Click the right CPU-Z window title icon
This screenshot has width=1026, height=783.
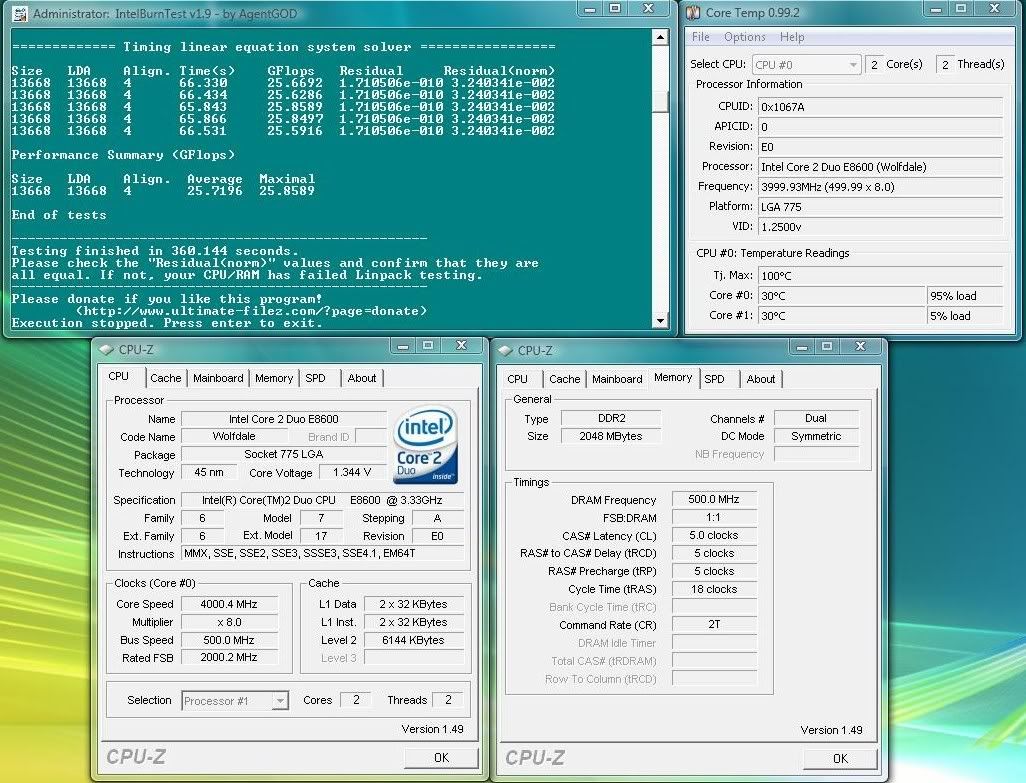[505, 351]
